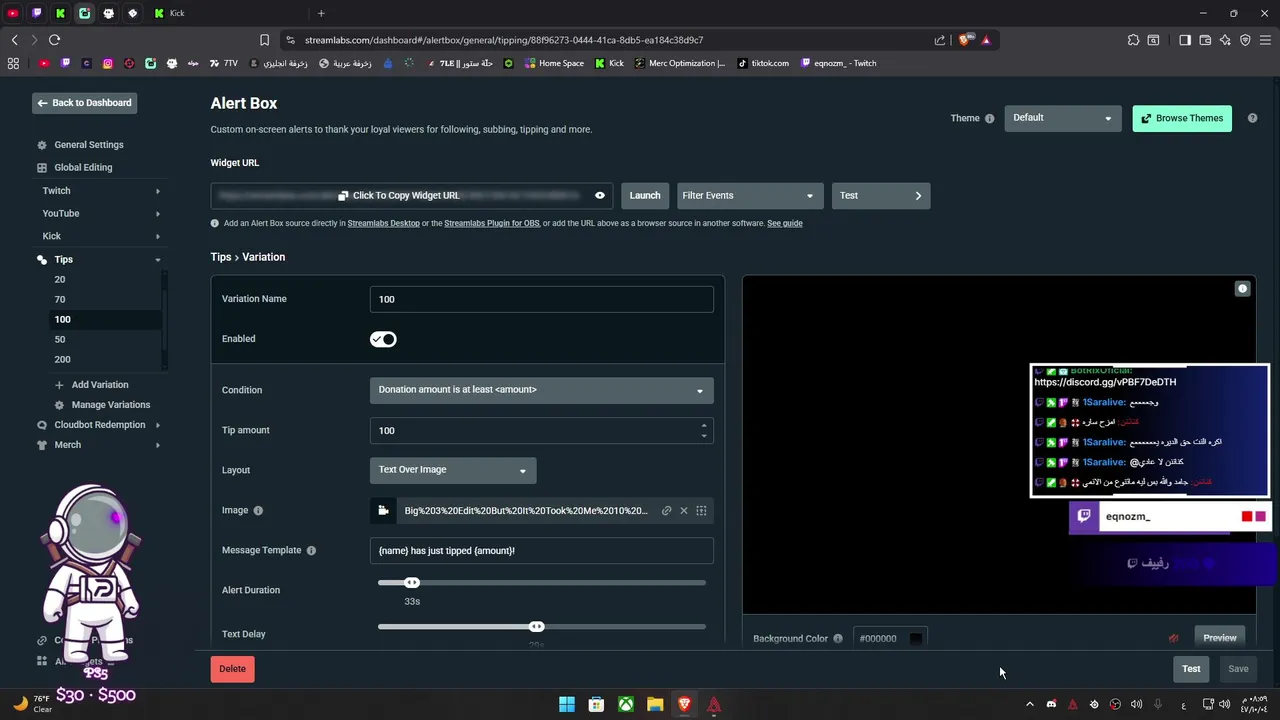Click the black Background Color swatch
Screen dimensions: 1280x720
[x=915, y=639]
